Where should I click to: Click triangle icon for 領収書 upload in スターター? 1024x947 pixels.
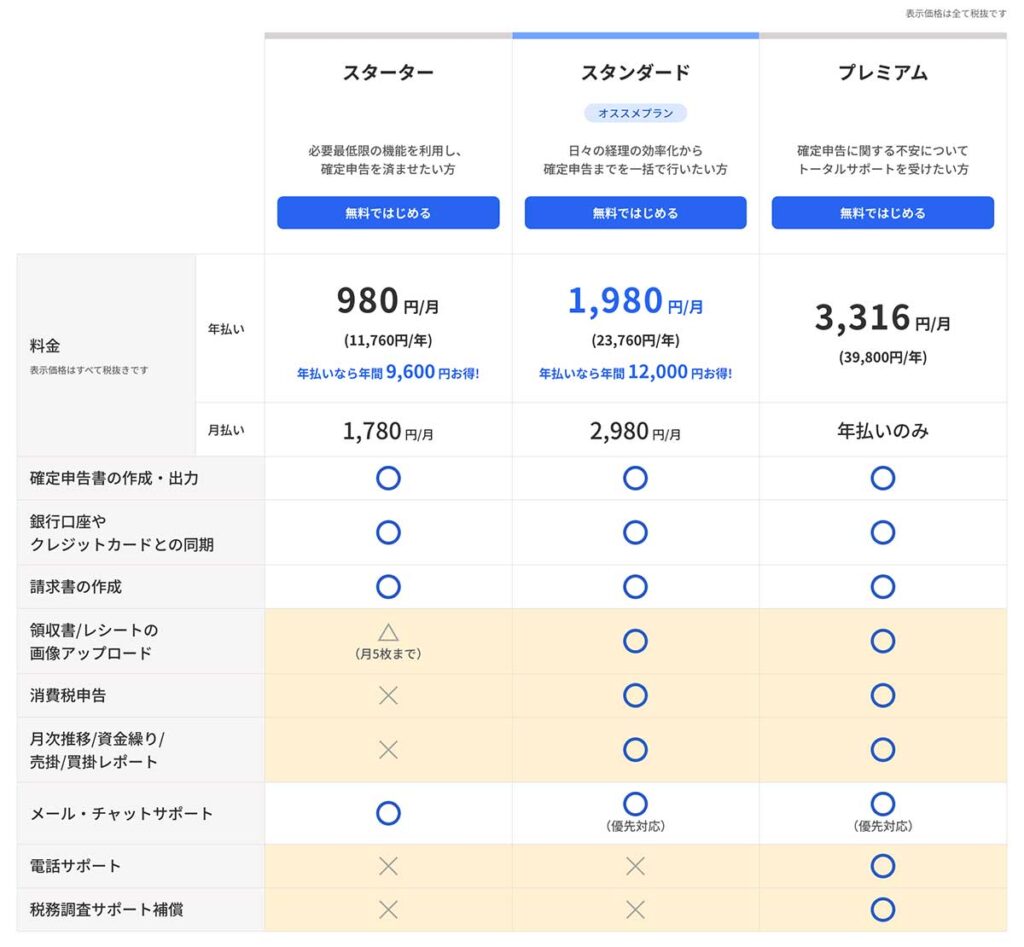click(x=388, y=632)
